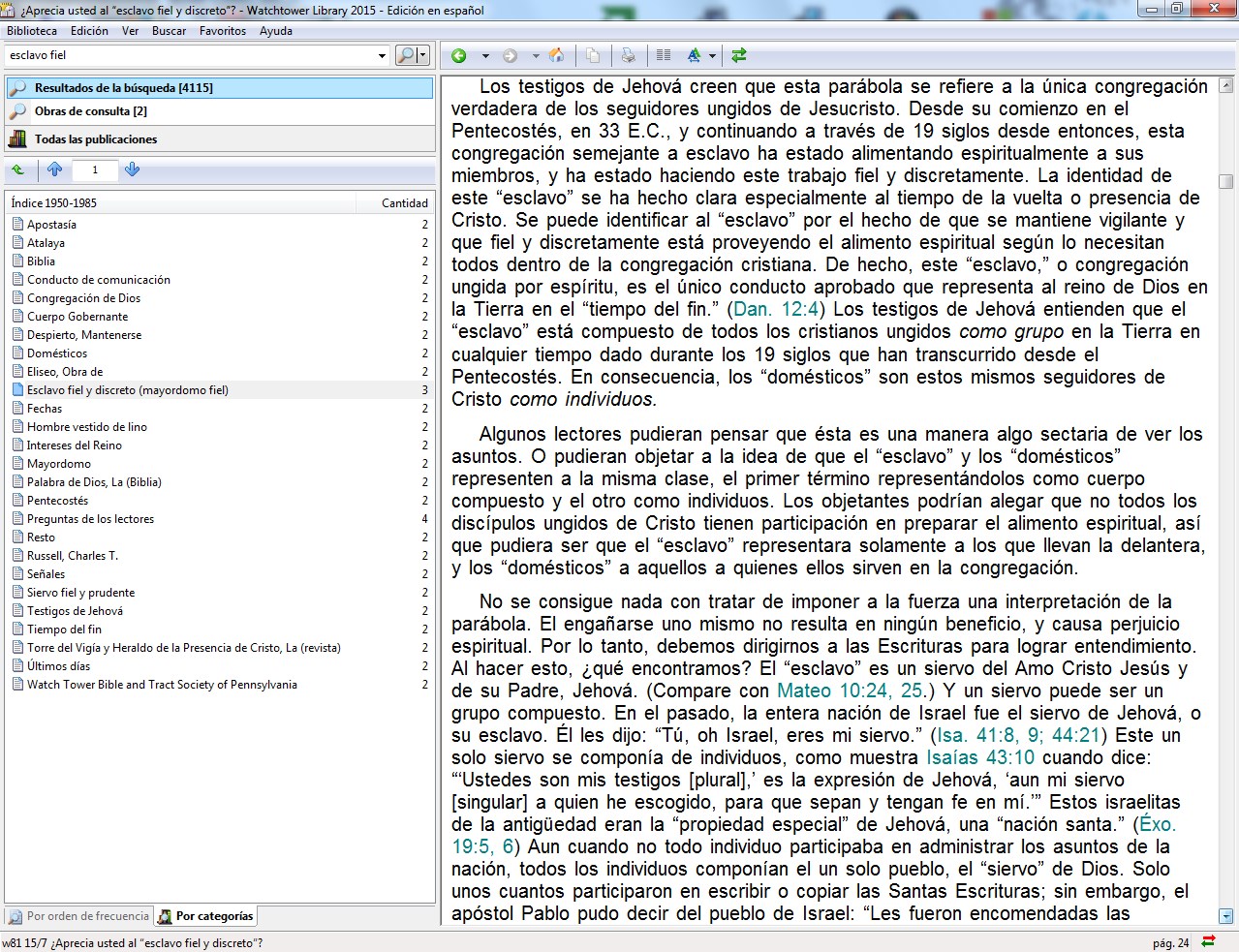Select the Testigos de Jehová entry
The image size is (1239, 952).
(220, 611)
